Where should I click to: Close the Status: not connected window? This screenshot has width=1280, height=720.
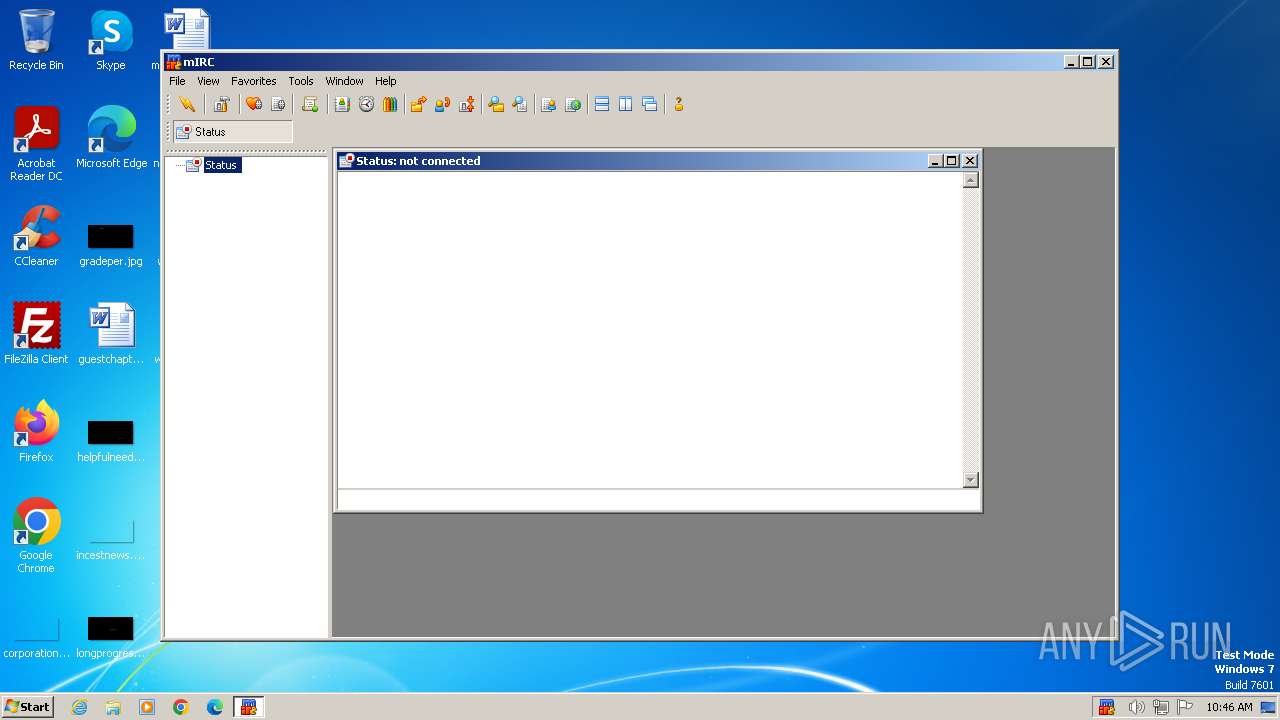(970, 161)
